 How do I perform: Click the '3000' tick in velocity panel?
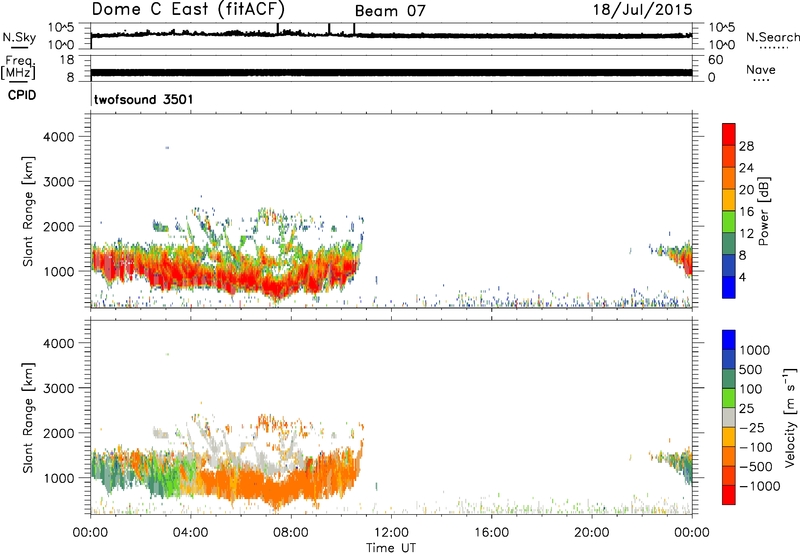pyautogui.click(x=58, y=388)
